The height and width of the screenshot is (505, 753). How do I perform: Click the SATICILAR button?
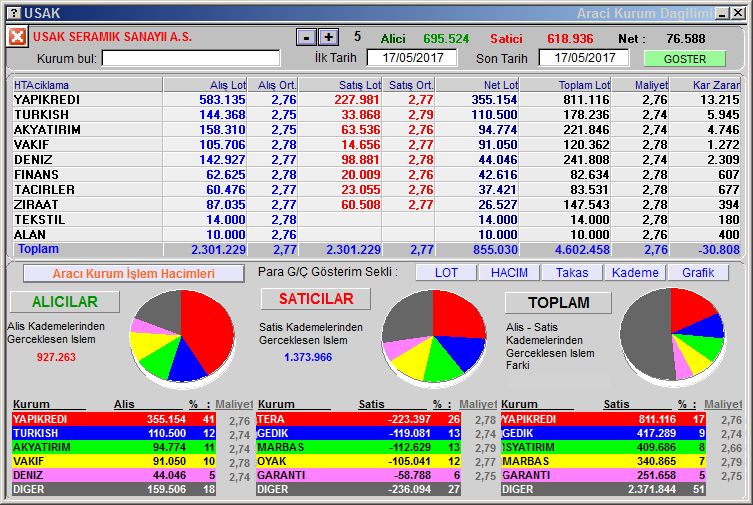[x=316, y=299]
